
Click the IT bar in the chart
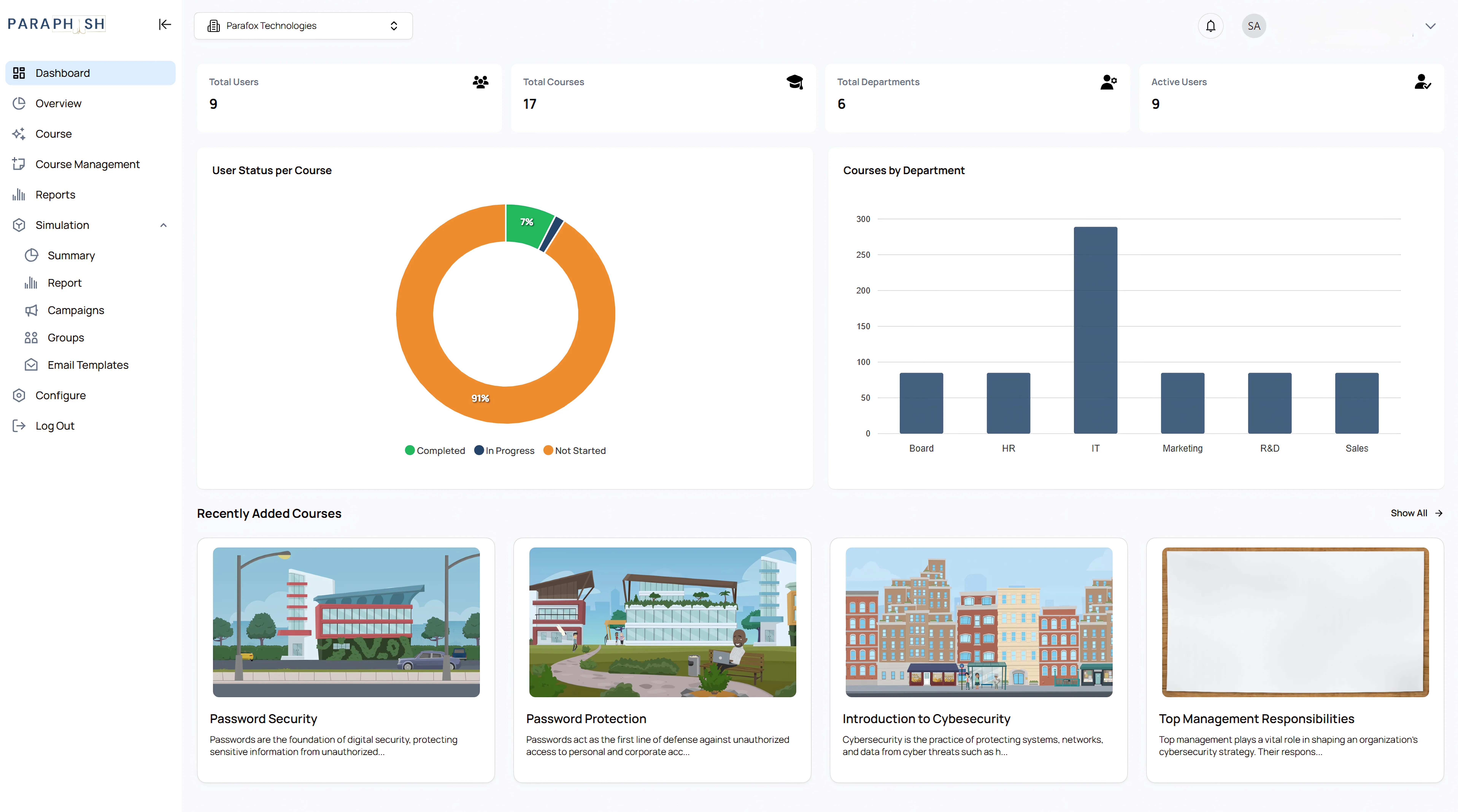tap(1095, 330)
